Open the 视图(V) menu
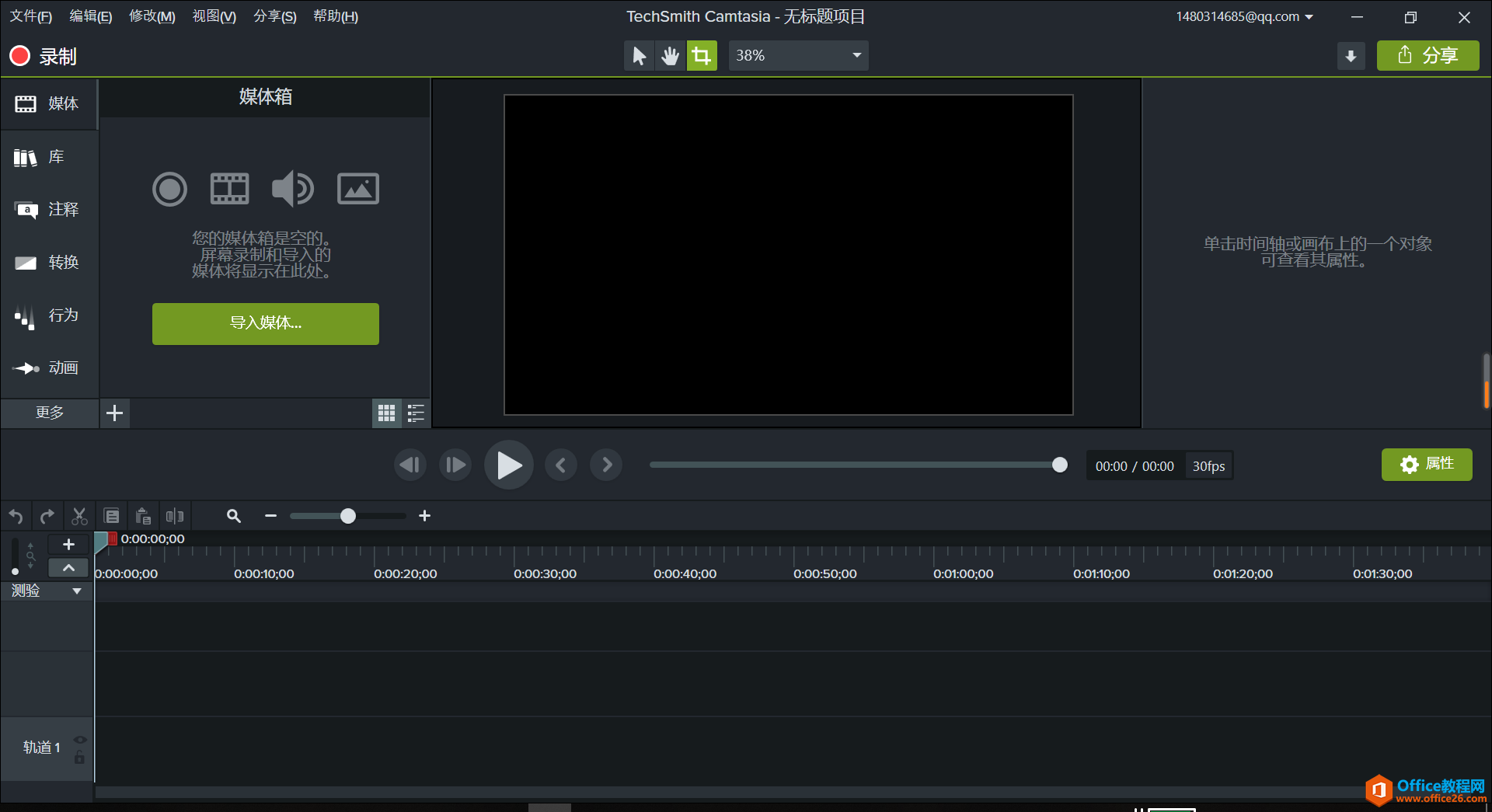This screenshot has width=1492, height=812. tap(214, 16)
